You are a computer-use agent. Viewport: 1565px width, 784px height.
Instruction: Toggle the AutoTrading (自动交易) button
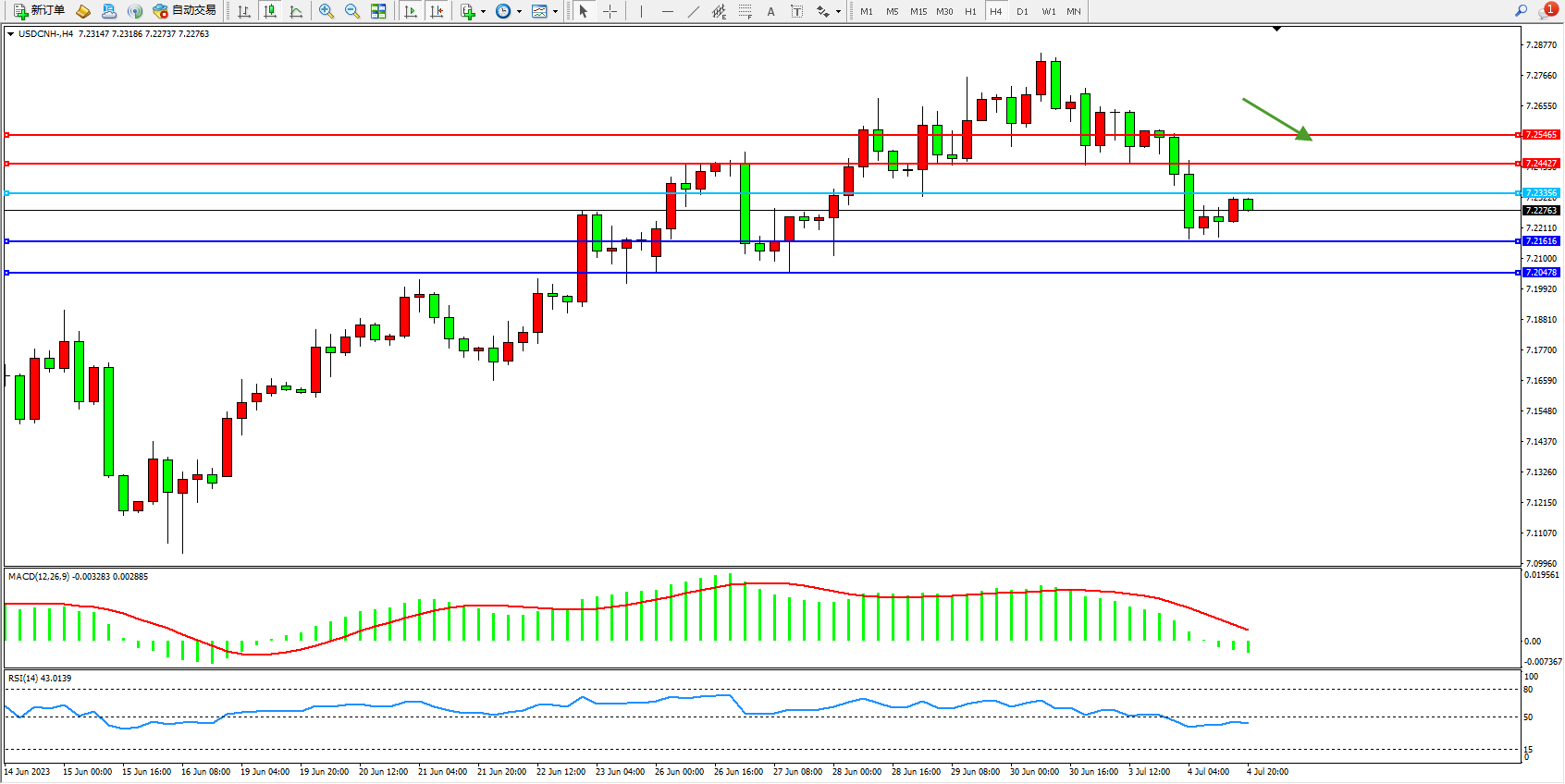coord(184,11)
